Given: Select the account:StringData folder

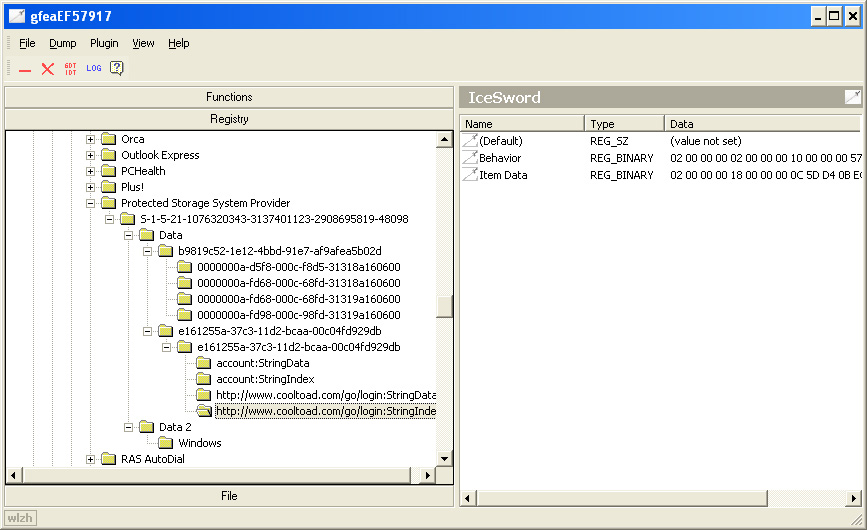Looking at the screenshot, I should tap(263, 363).
